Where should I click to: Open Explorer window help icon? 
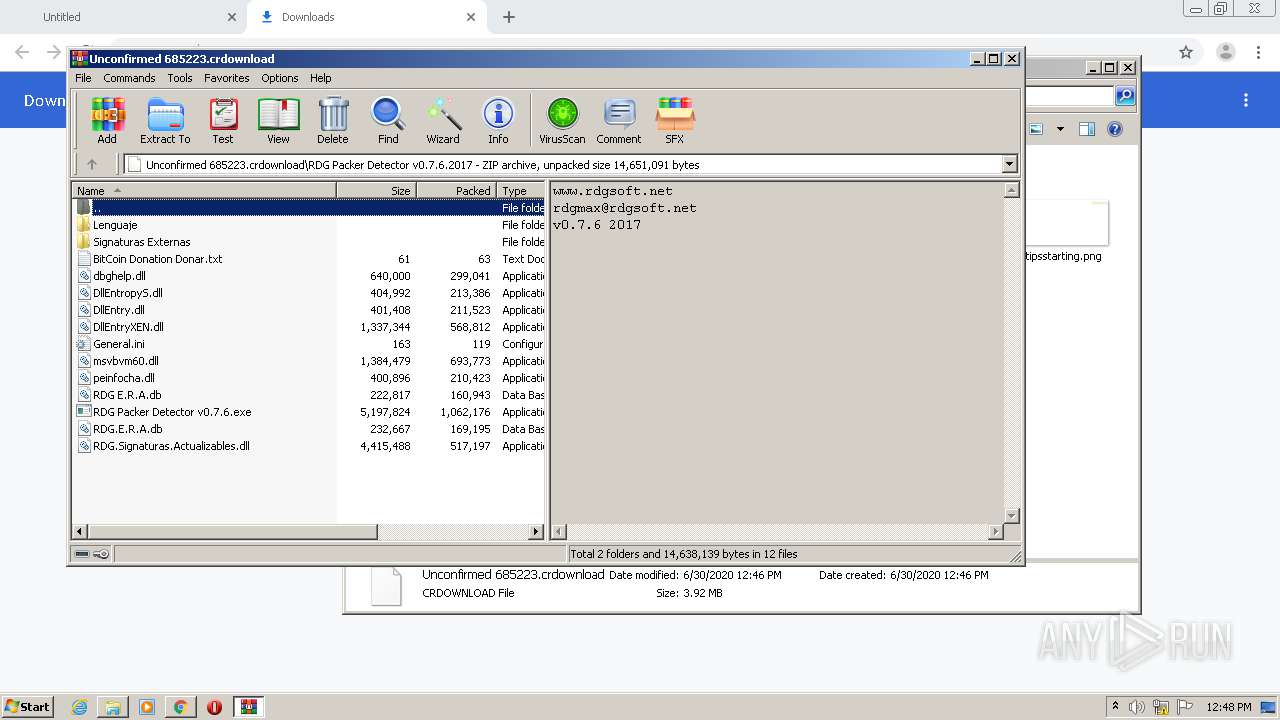pyautogui.click(x=1115, y=129)
